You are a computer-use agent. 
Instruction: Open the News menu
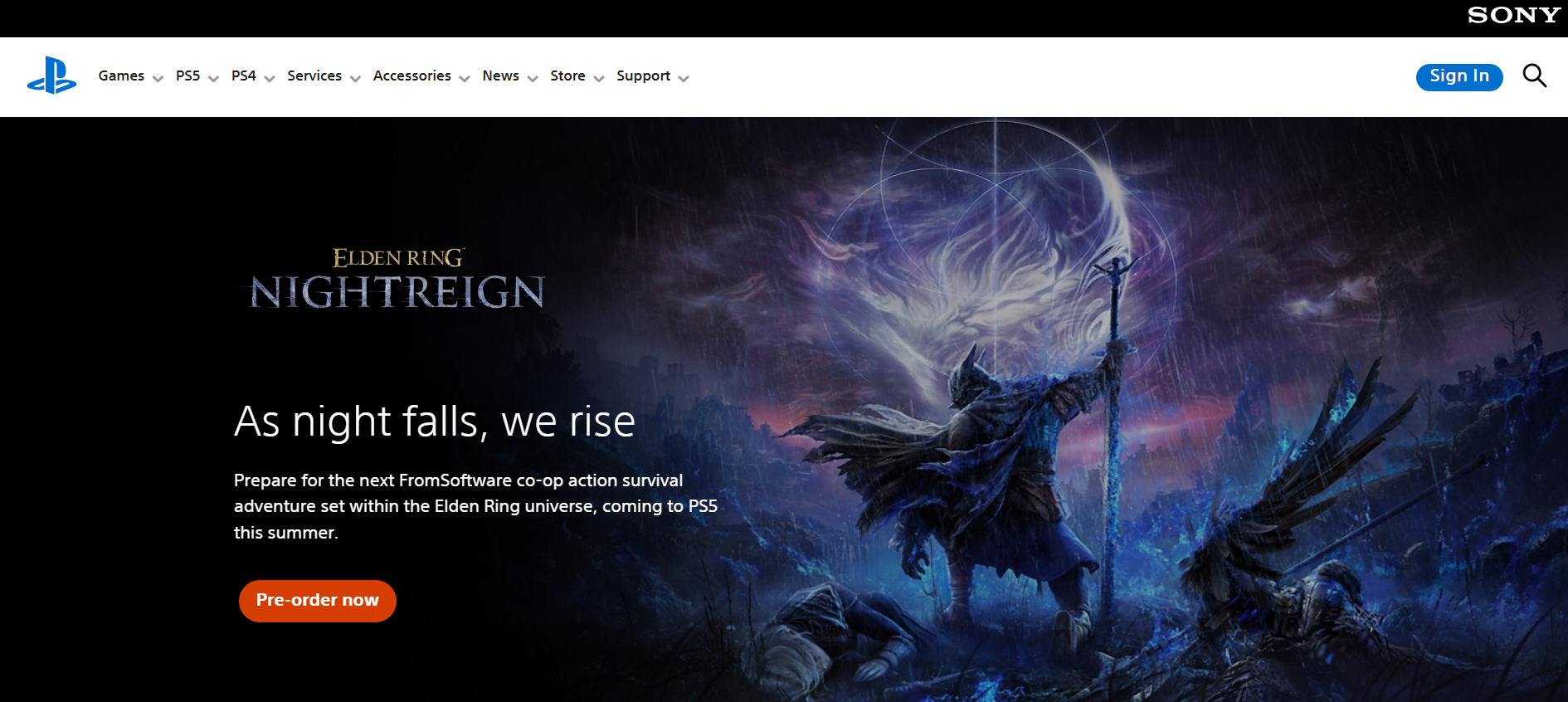(x=500, y=76)
